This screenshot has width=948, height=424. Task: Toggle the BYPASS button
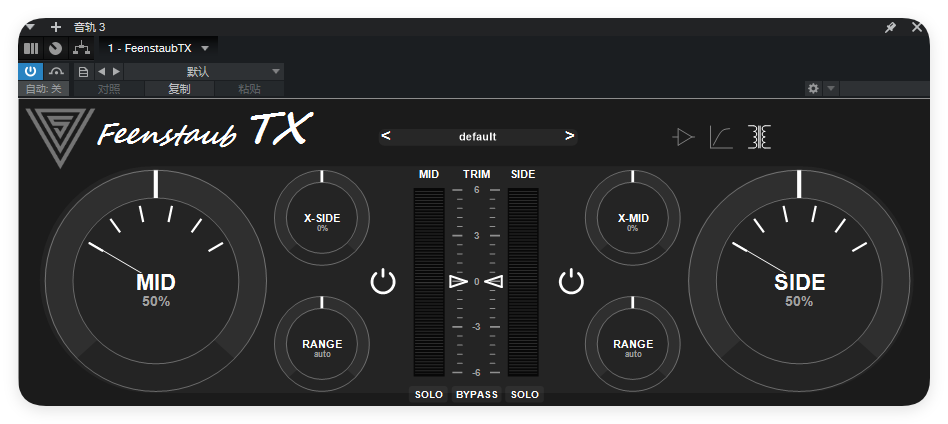476,394
